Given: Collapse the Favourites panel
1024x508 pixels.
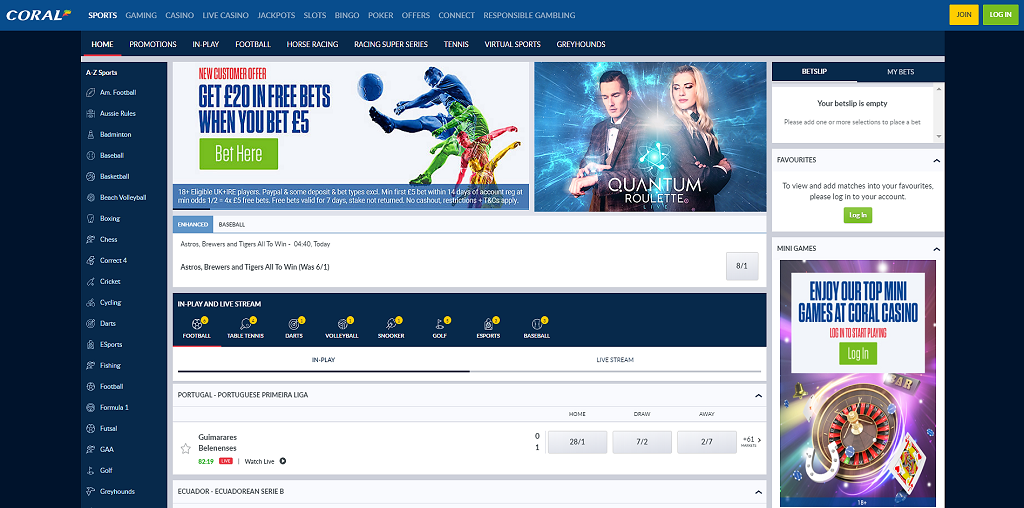Looking at the screenshot, I should pos(936,160).
